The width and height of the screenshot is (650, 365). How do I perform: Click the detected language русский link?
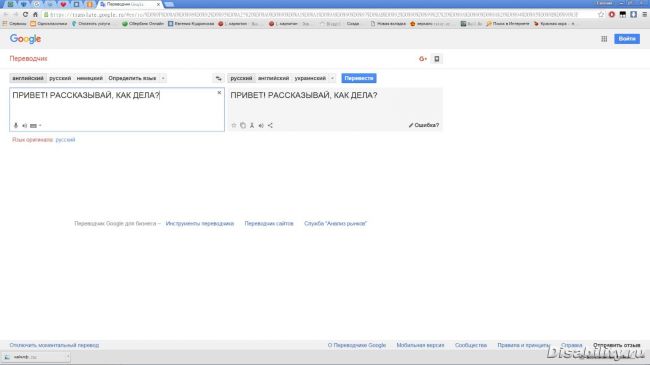65,140
